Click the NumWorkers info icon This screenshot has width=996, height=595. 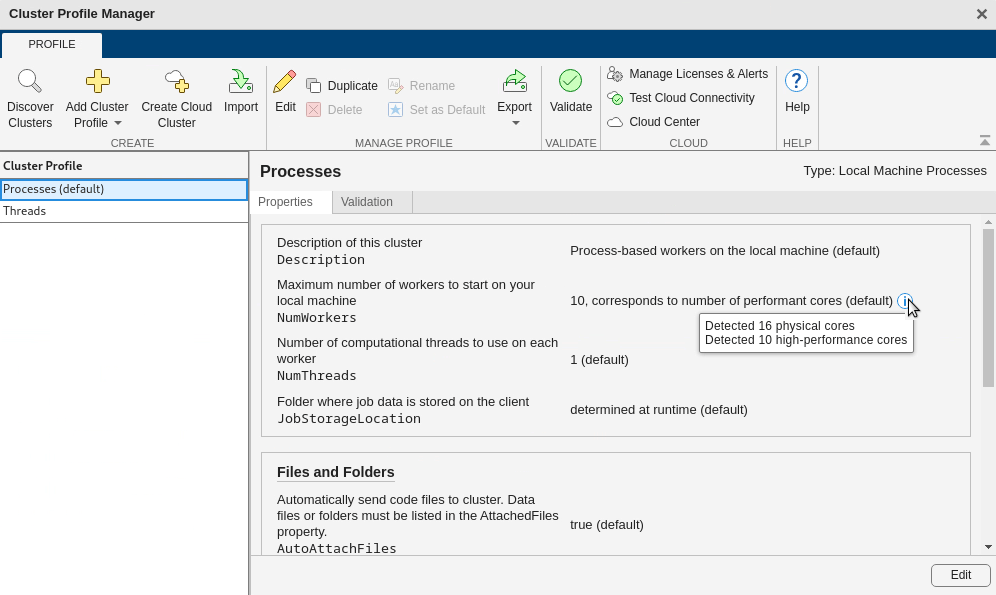(904, 301)
